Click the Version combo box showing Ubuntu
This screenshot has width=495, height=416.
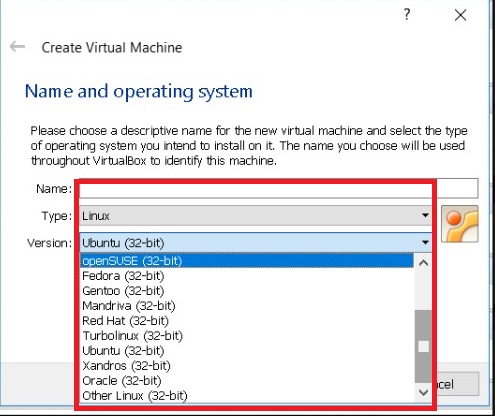256,243
